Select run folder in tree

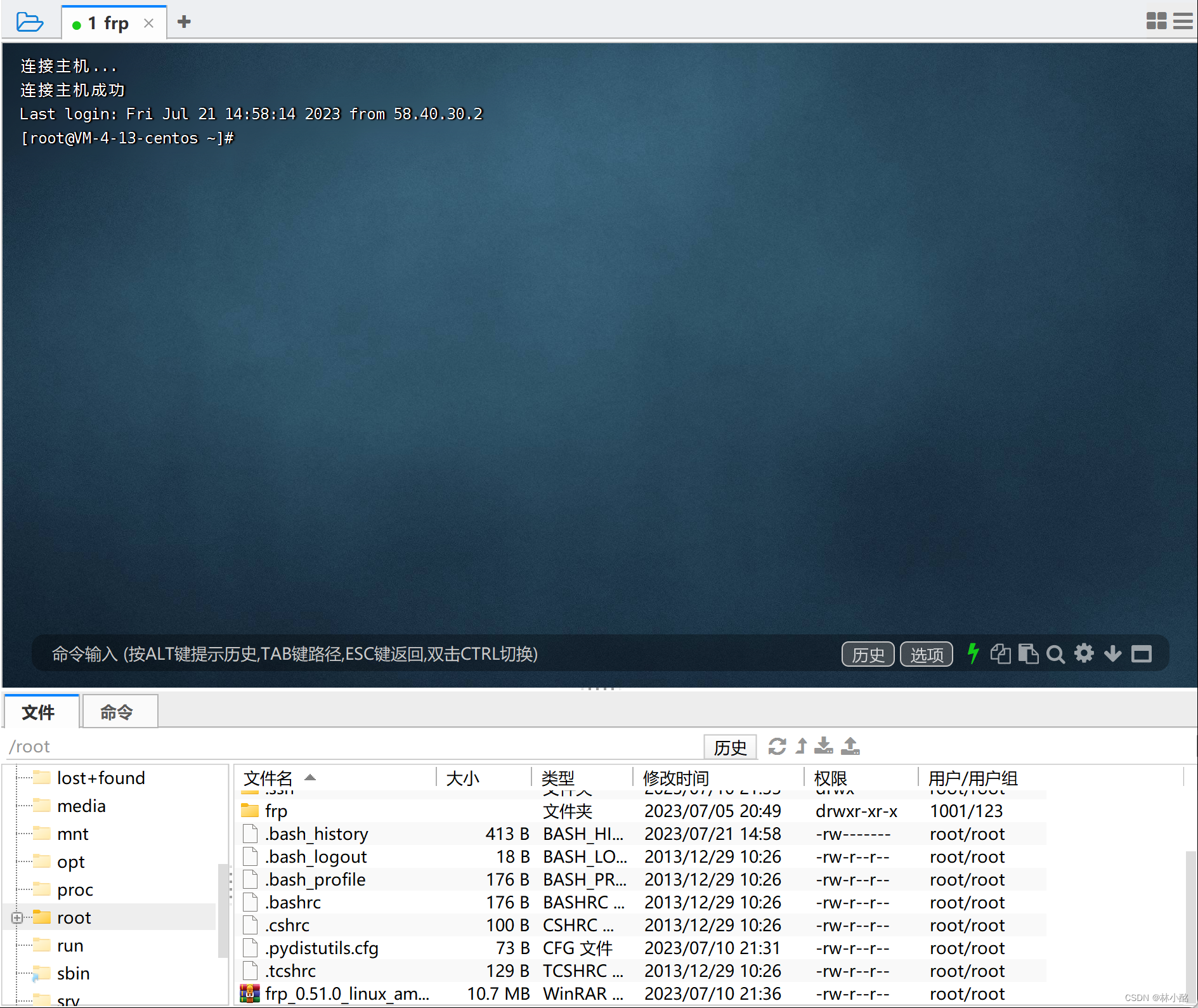[70, 945]
